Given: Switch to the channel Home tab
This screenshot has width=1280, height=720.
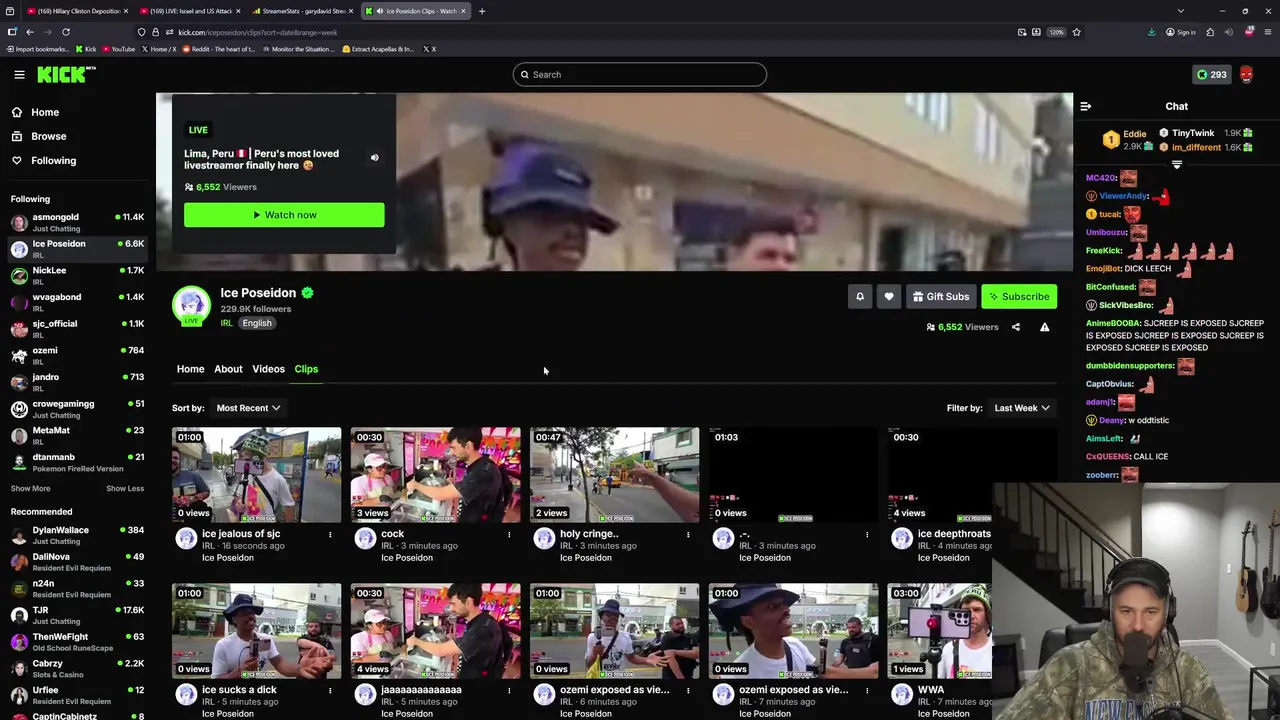Looking at the screenshot, I should pos(190,369).
